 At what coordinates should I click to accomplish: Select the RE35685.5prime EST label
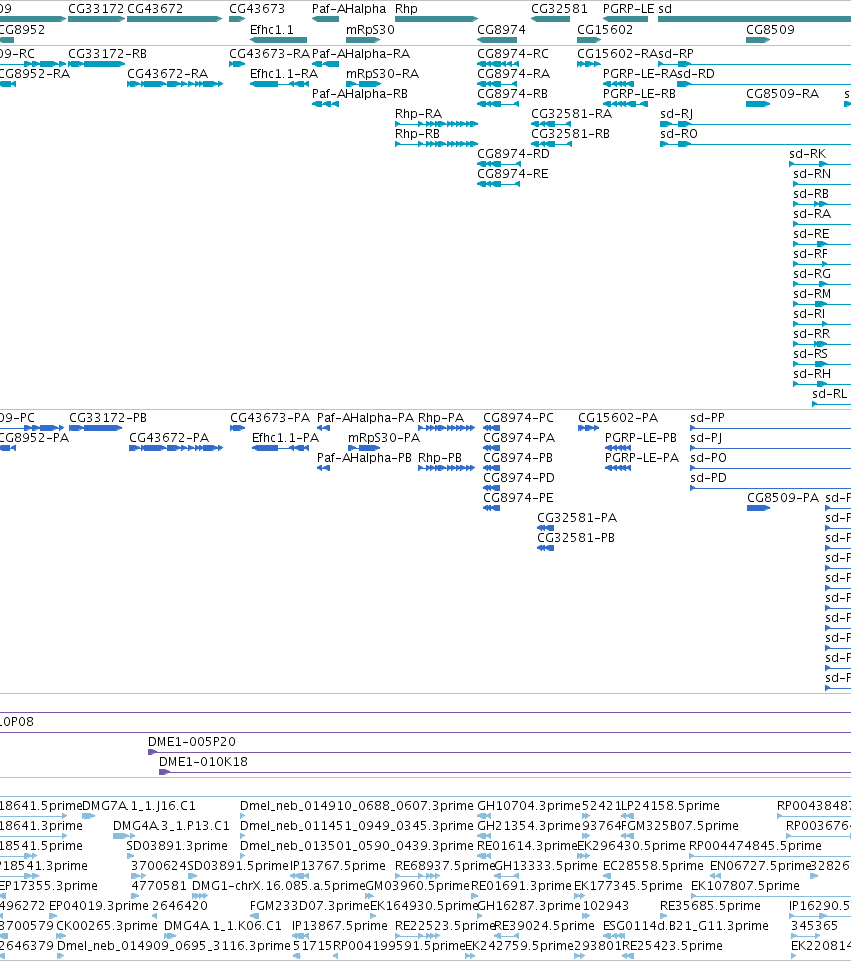(711, 906)
